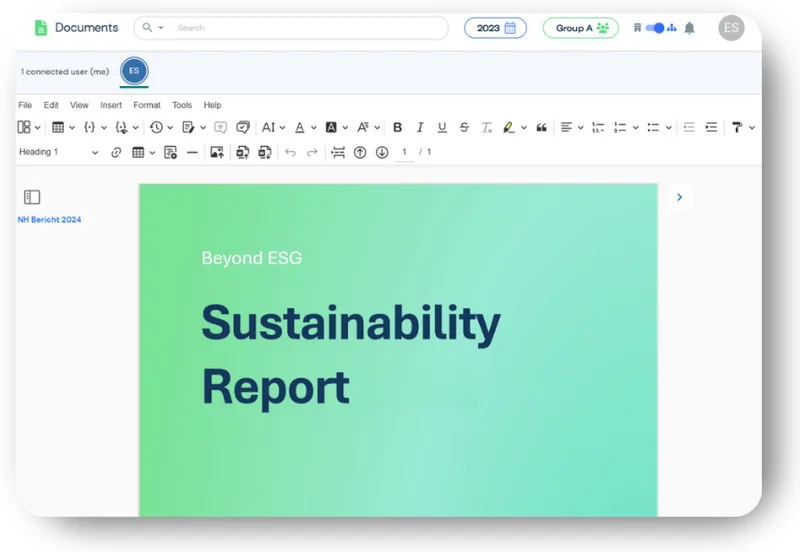Click the clear formatting icon
Screen dimensions: 800x552
tap(486, 127)
